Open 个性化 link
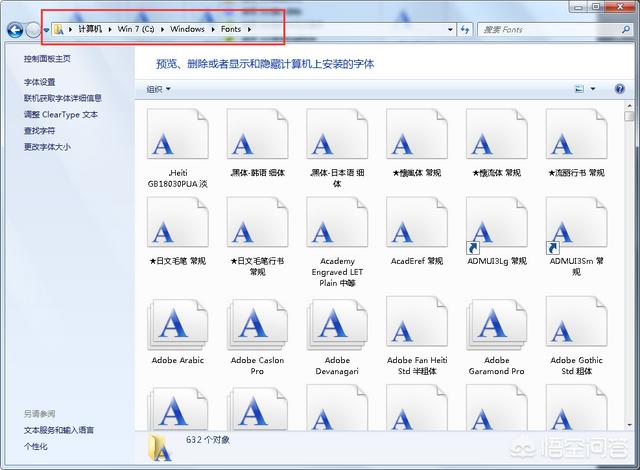This screenshot has height=470, width=640. [36, 446]
